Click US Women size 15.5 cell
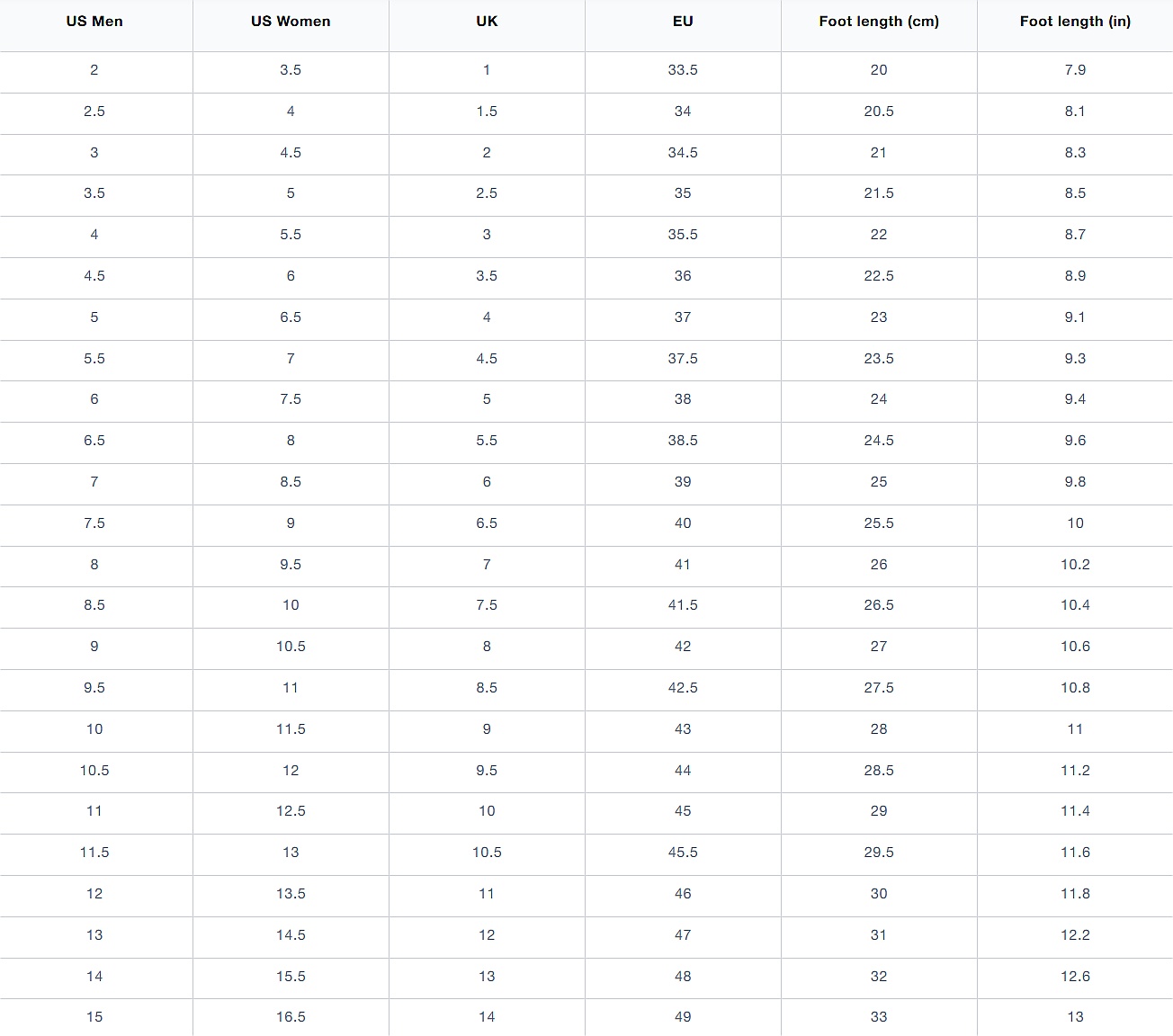This screenshot has width=1173, height=1036. 291,977
